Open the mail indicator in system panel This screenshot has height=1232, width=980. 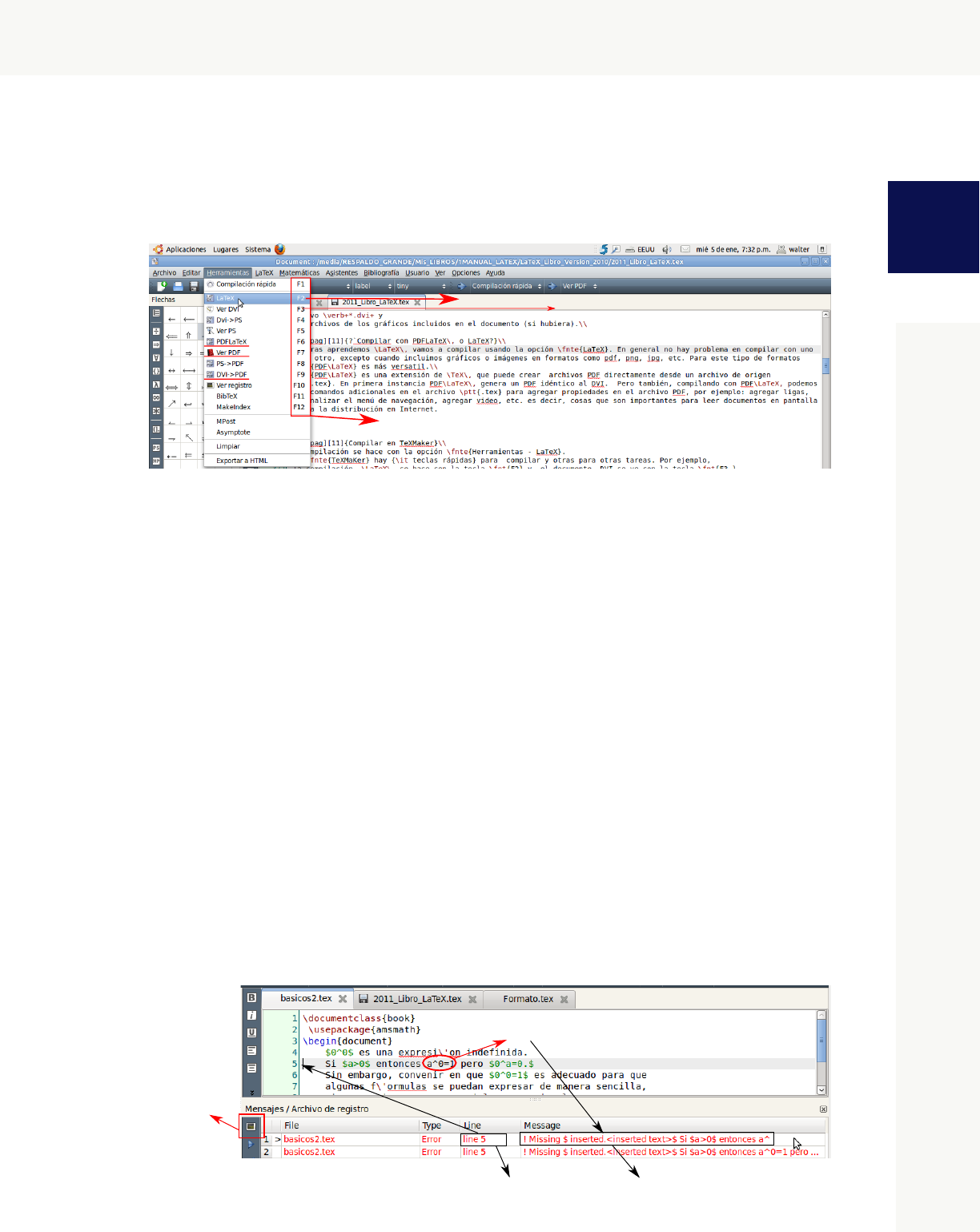tap(685, 249)
